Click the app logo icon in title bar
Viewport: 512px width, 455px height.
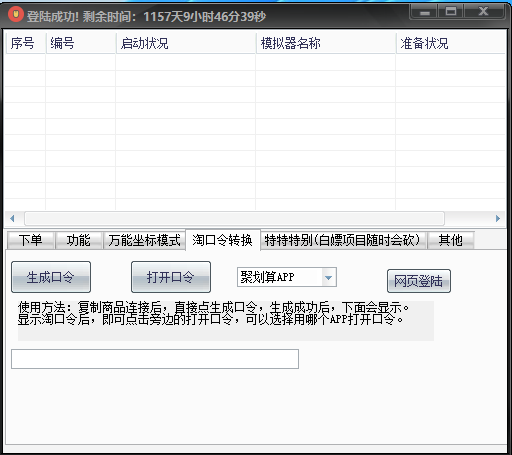[15, 15]
